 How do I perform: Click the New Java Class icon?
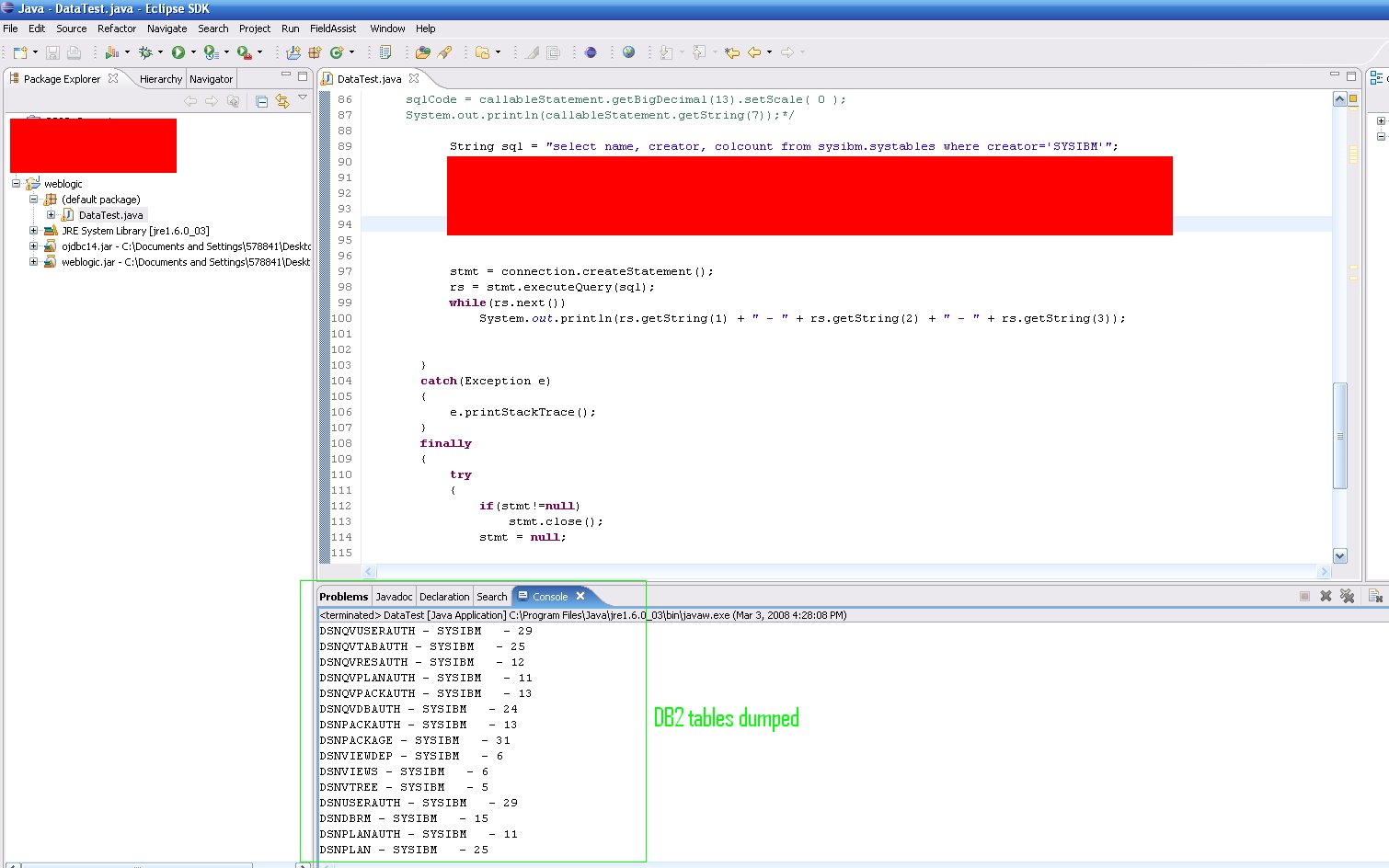click(x=337, y=52)
